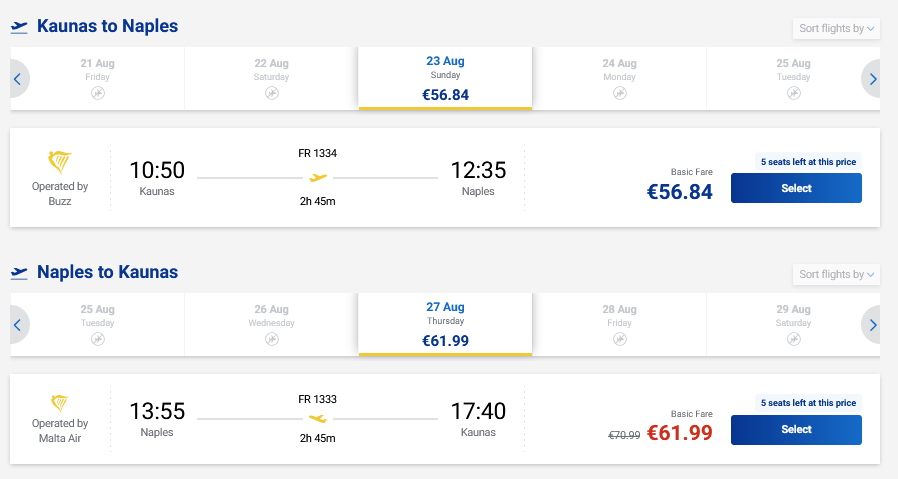Image resolution: width=898 pixels, height=479 pixels.
Task: Show earlier return dates with left arrow
Action: tap(18, 325)
